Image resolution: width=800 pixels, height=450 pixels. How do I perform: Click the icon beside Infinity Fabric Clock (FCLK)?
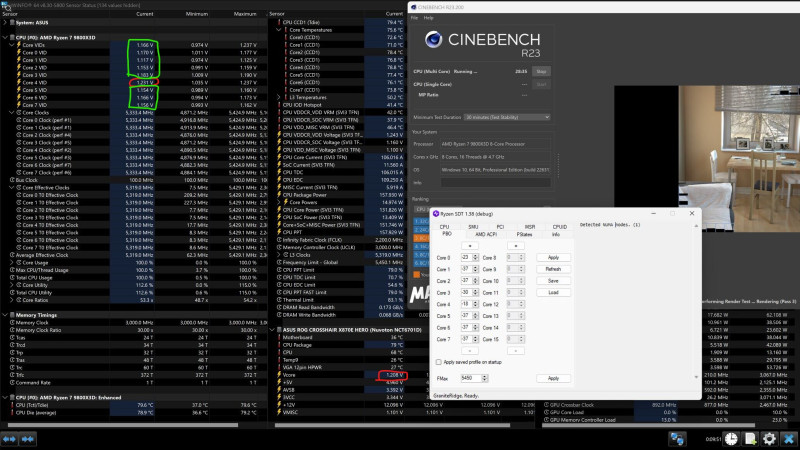[x=279, y=240]
